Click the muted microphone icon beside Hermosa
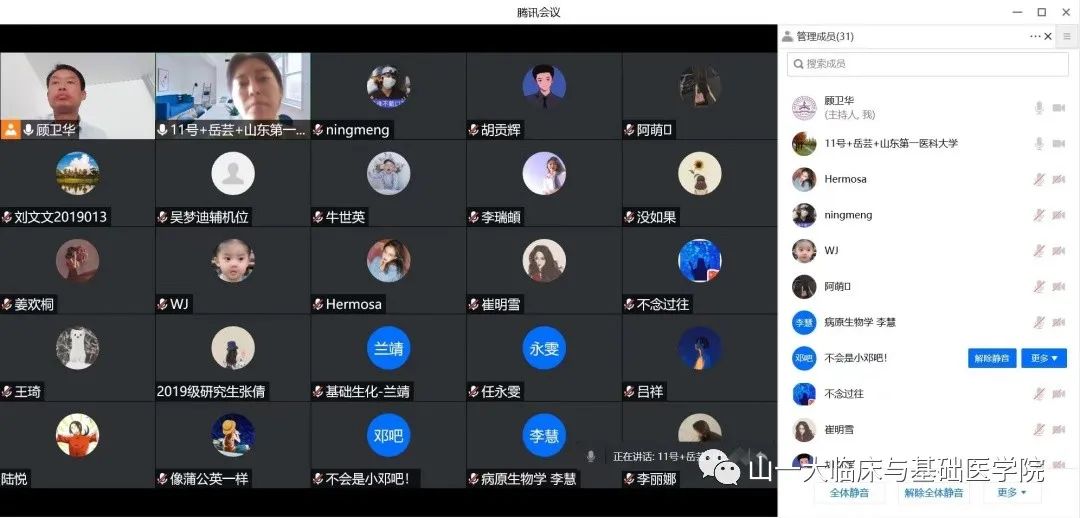This screenshot has width=1080, height=518. (1039, 180)
